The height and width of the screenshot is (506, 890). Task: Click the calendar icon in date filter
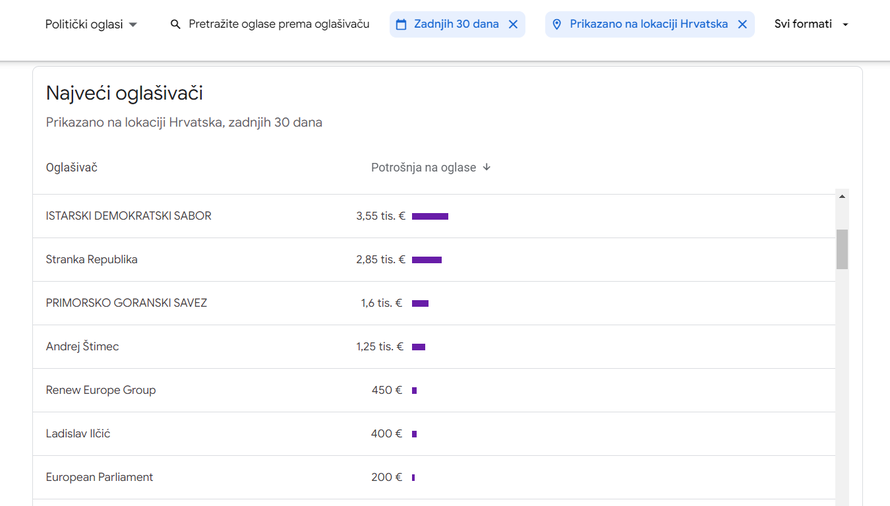pos(401,24)
